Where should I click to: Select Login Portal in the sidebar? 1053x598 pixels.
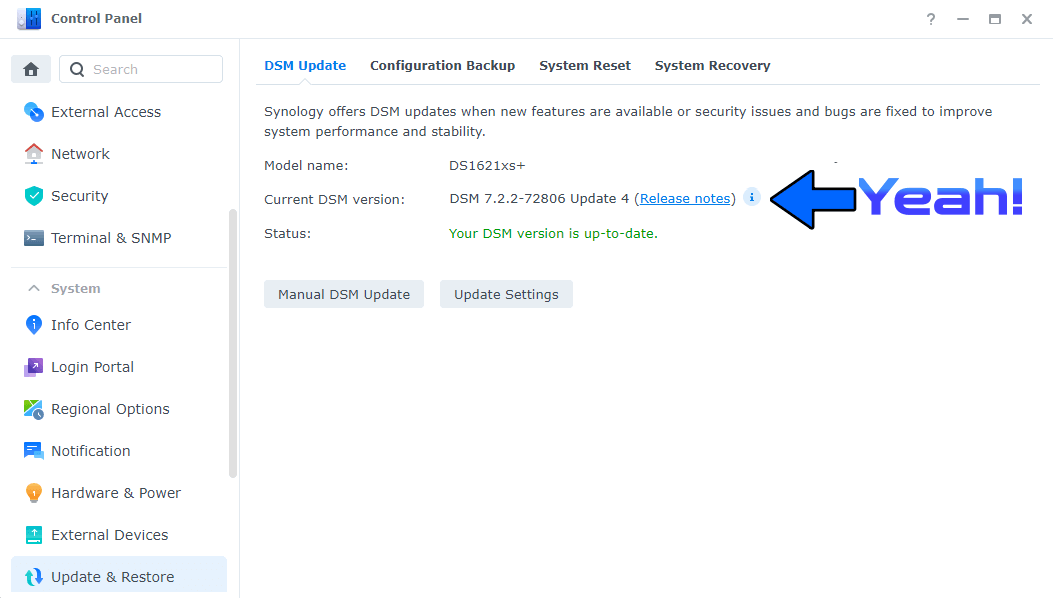pyautogui.click(x=118, y=367)
